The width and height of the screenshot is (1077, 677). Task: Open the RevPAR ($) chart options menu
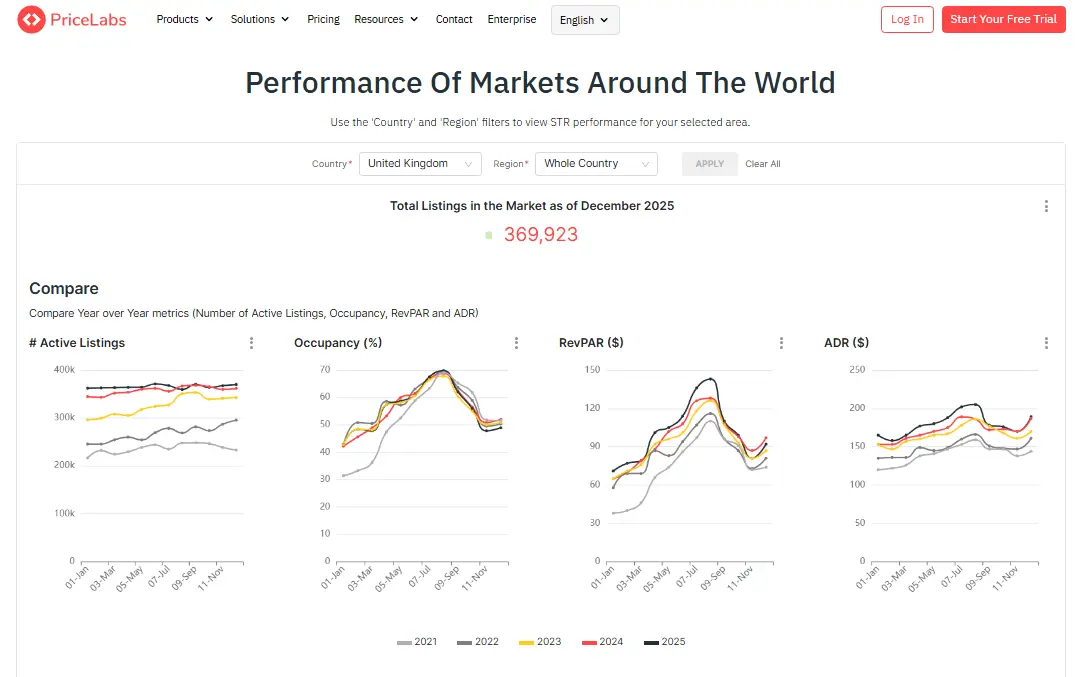(x=781, y=342)
